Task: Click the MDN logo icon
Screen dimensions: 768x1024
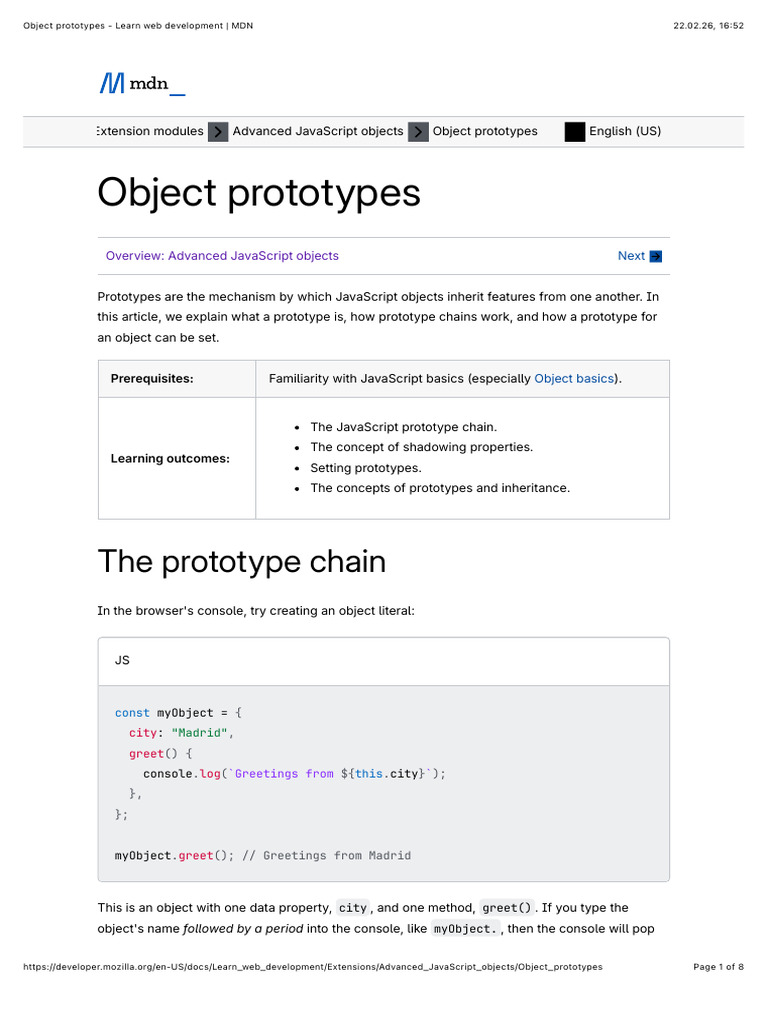Action: click(x=111, y=84)
